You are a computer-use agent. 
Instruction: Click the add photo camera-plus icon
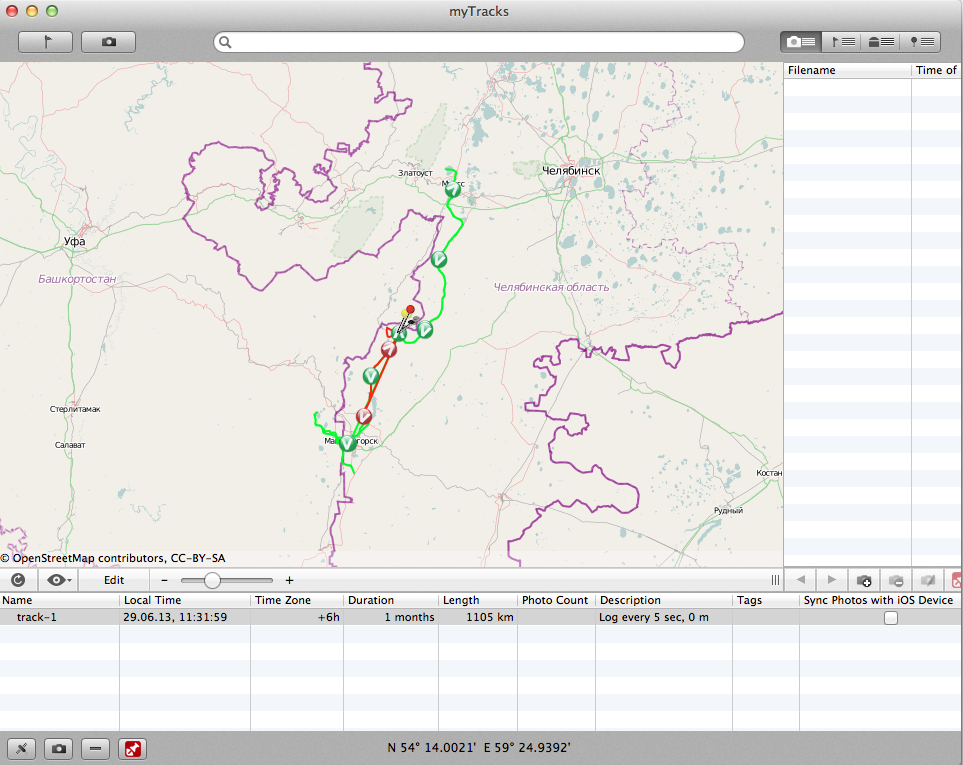click(x=864, y=580)
